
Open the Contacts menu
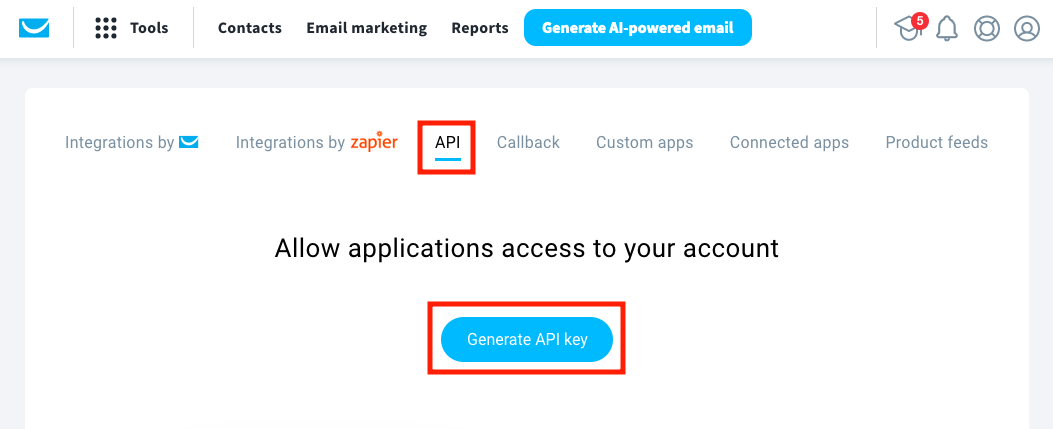tap(250, 28)
